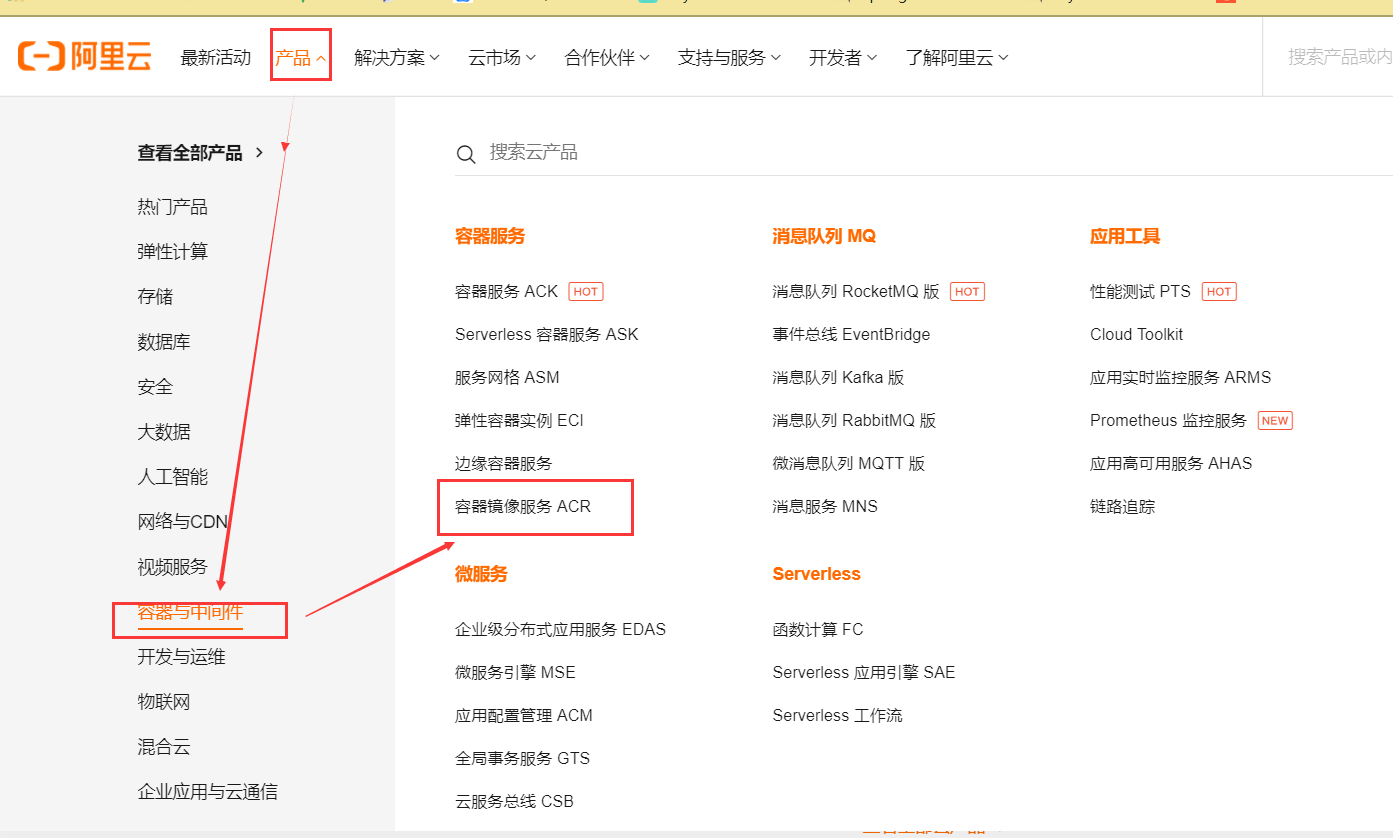
Task: Expand the 解决方案 dropdown
Action: tap(397, 58)
